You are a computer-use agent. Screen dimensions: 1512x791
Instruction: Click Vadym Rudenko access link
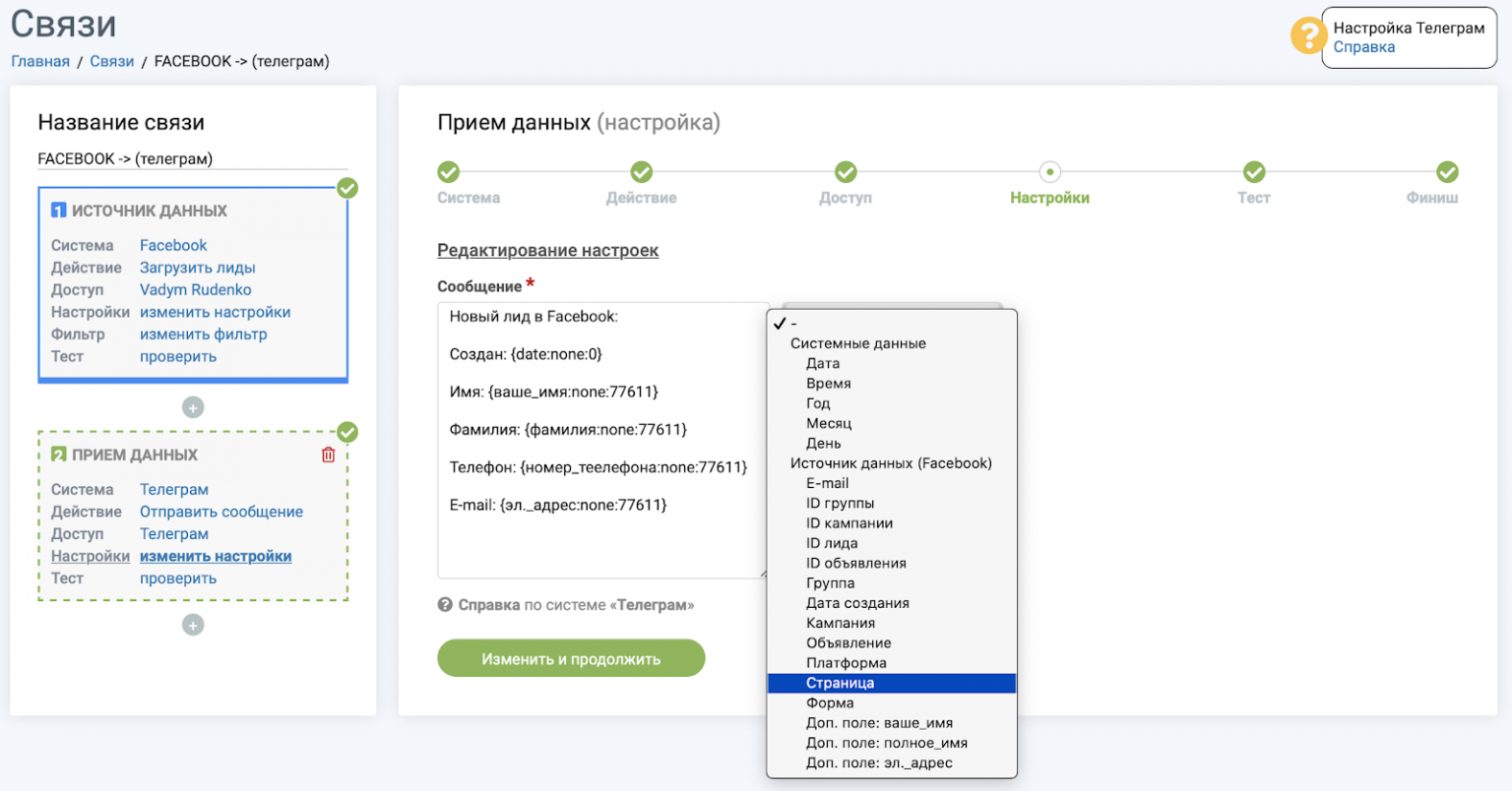tap(195, 289)
